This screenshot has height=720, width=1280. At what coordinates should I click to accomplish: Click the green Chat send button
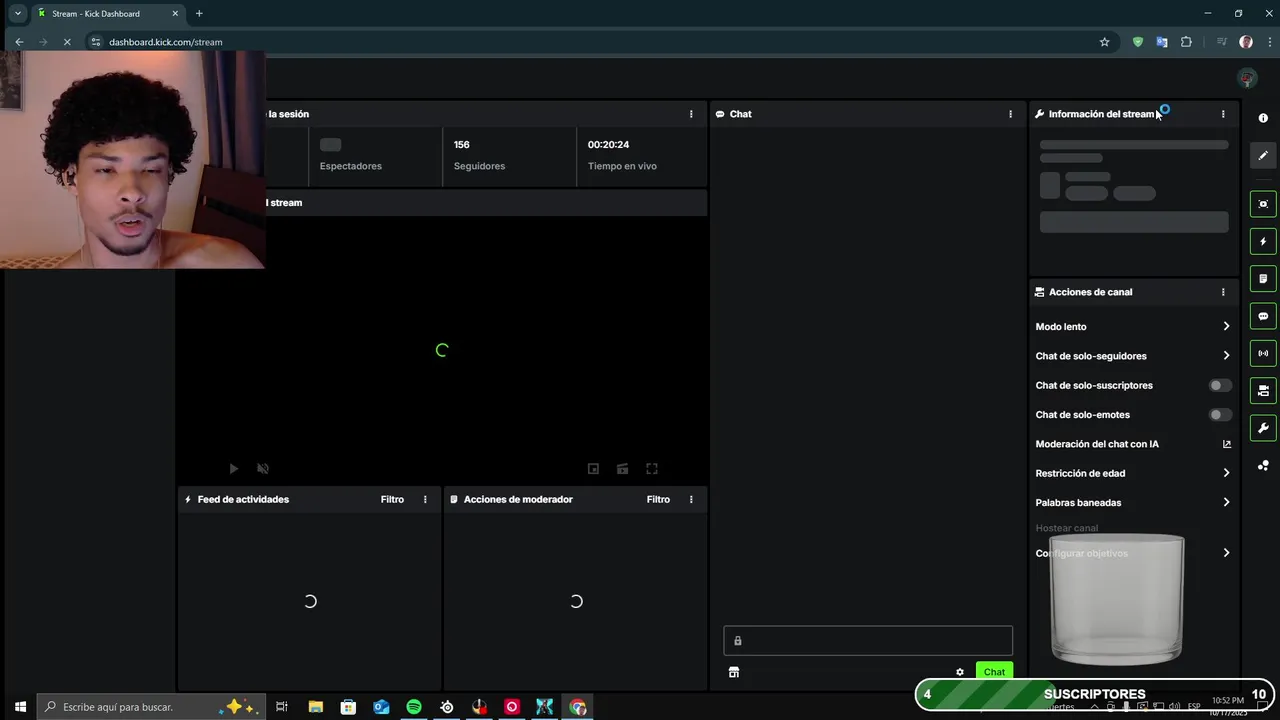point(994,672)
